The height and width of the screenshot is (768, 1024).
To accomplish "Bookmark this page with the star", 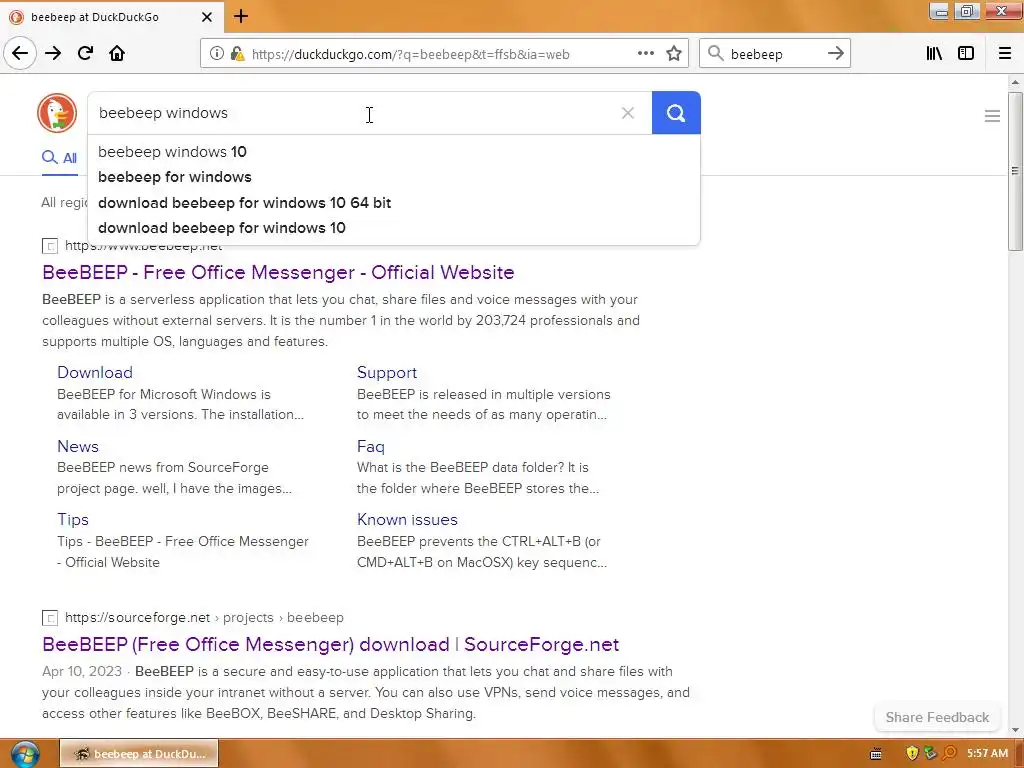I will pos(674,54).
